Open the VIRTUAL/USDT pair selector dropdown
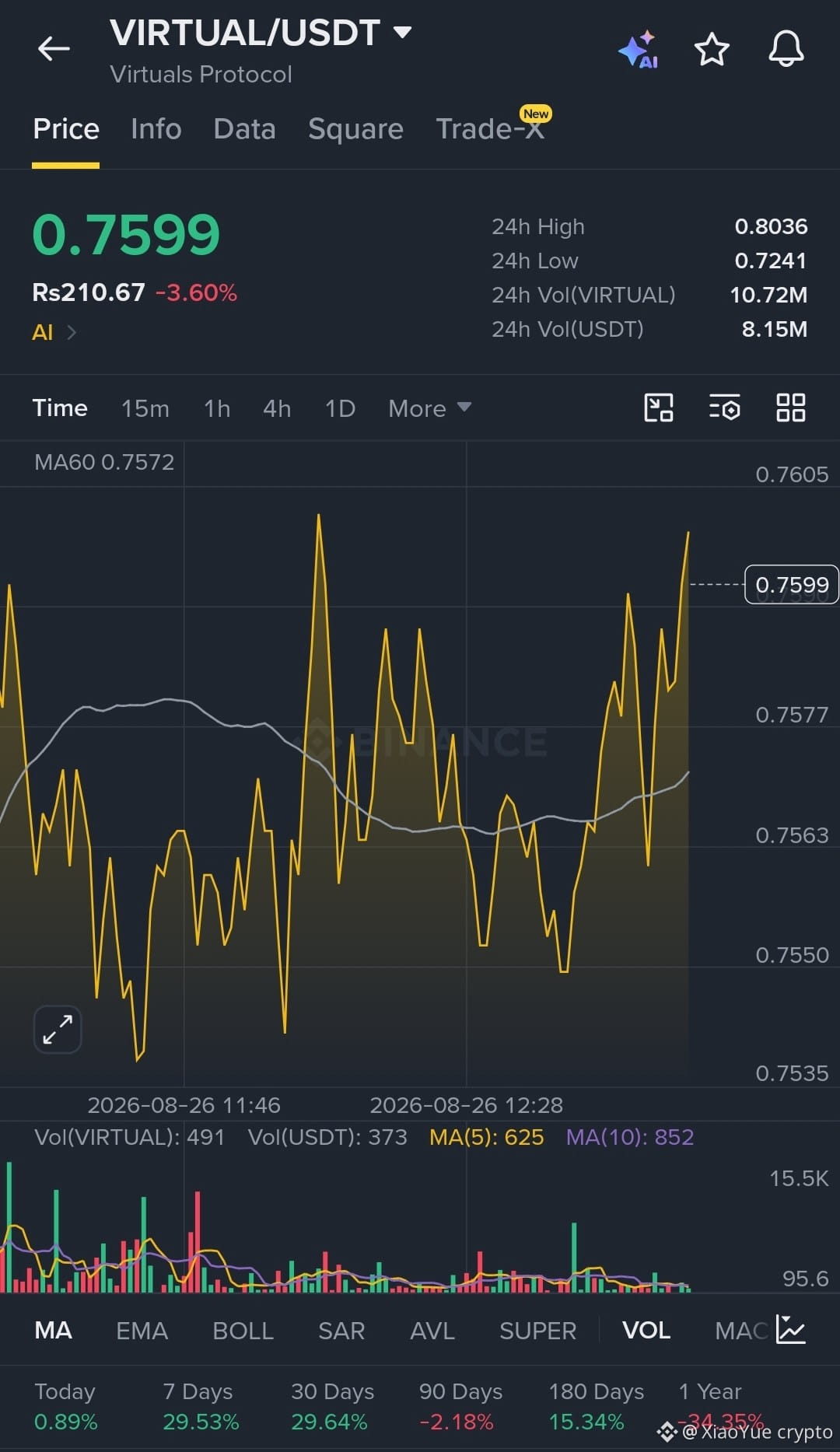The height and width of the screenshot is (1452, 840). point(261,33)
